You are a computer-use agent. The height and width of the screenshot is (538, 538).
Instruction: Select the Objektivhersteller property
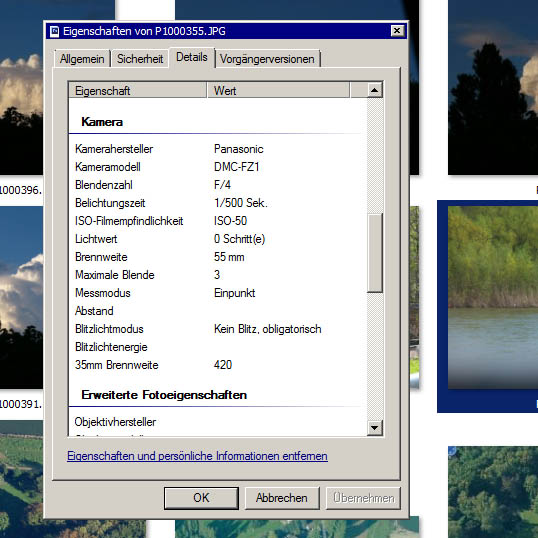[218, 422]
